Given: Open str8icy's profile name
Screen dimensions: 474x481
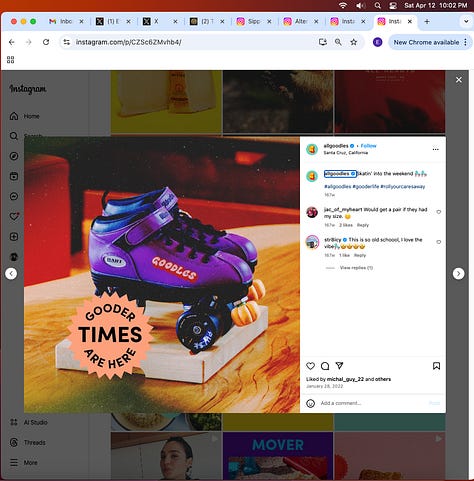Looking at the screenshot, I should 333,240.
